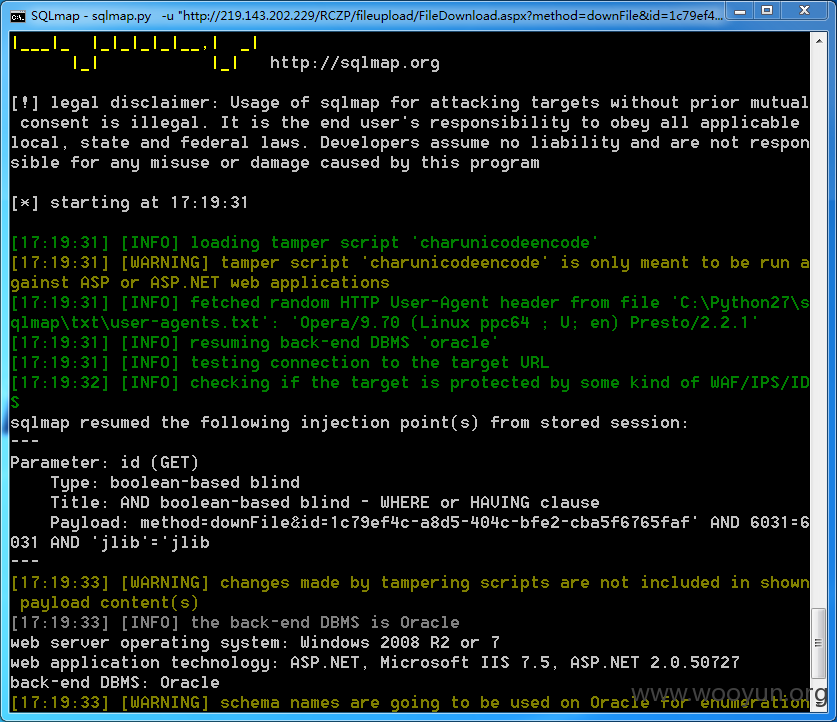Click the SQLmap window title text
Image resolution: width=837 pixels, height=722 pixels.
tap(377, 16)
